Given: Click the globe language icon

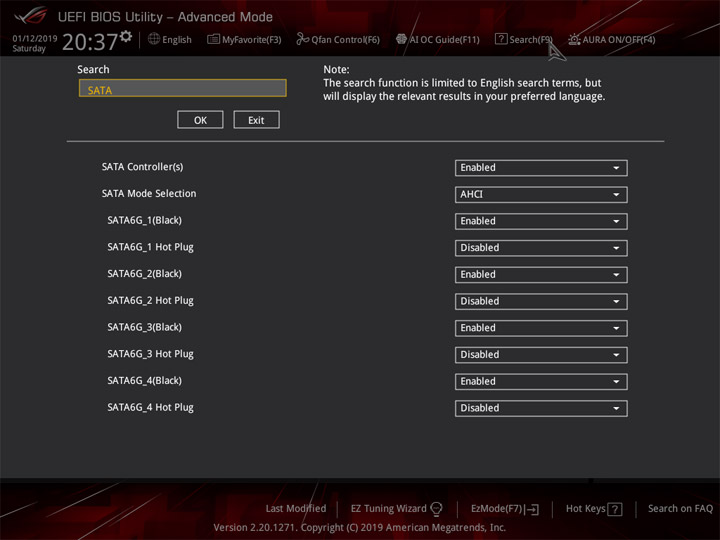Looking at the screenshot, I should pyautogui.click(x=154, y=39).
